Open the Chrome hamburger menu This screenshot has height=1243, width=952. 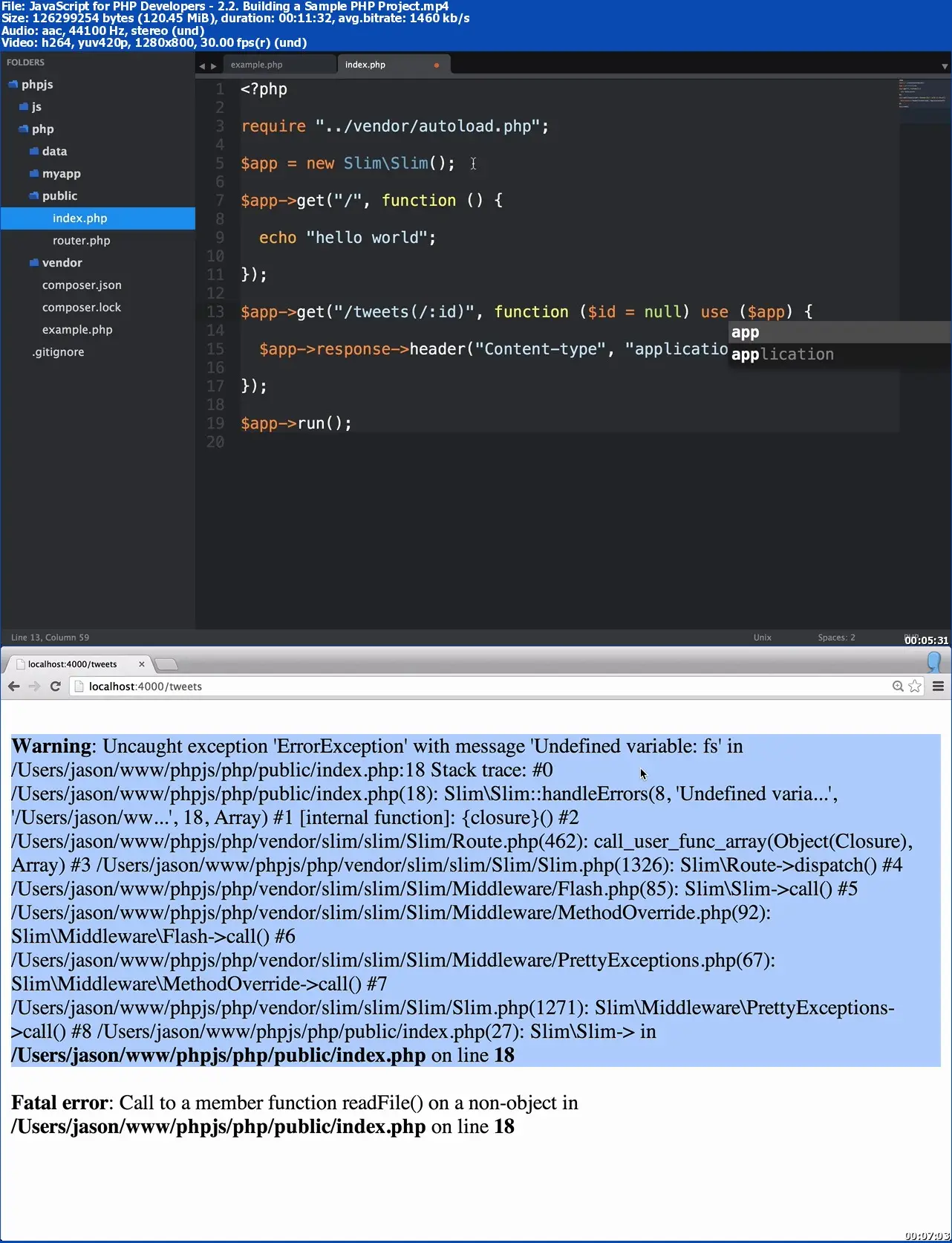[x=939, y=687]
